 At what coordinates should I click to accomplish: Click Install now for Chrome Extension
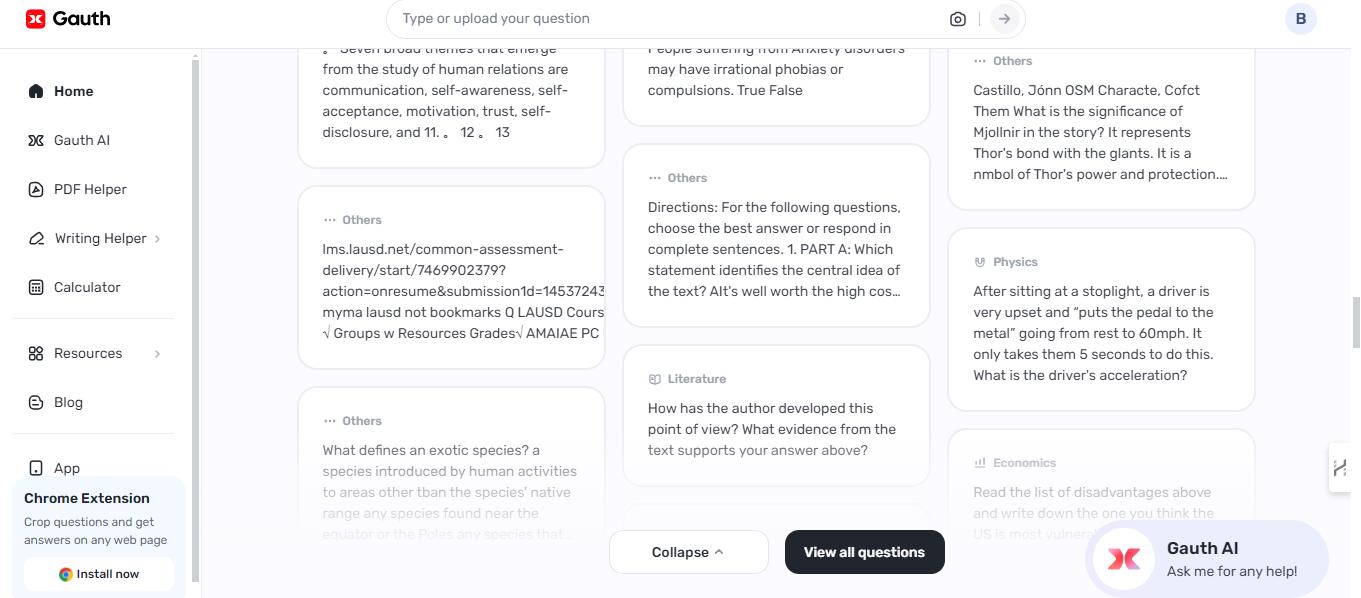[x=98, y=574]
